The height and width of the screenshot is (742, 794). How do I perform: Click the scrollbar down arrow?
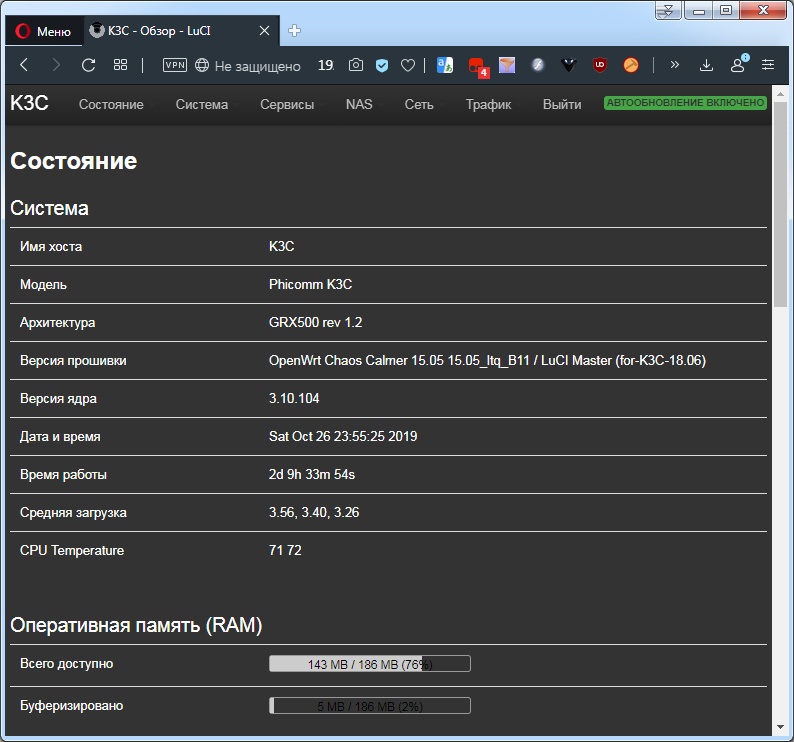click(x=780, y=727)
